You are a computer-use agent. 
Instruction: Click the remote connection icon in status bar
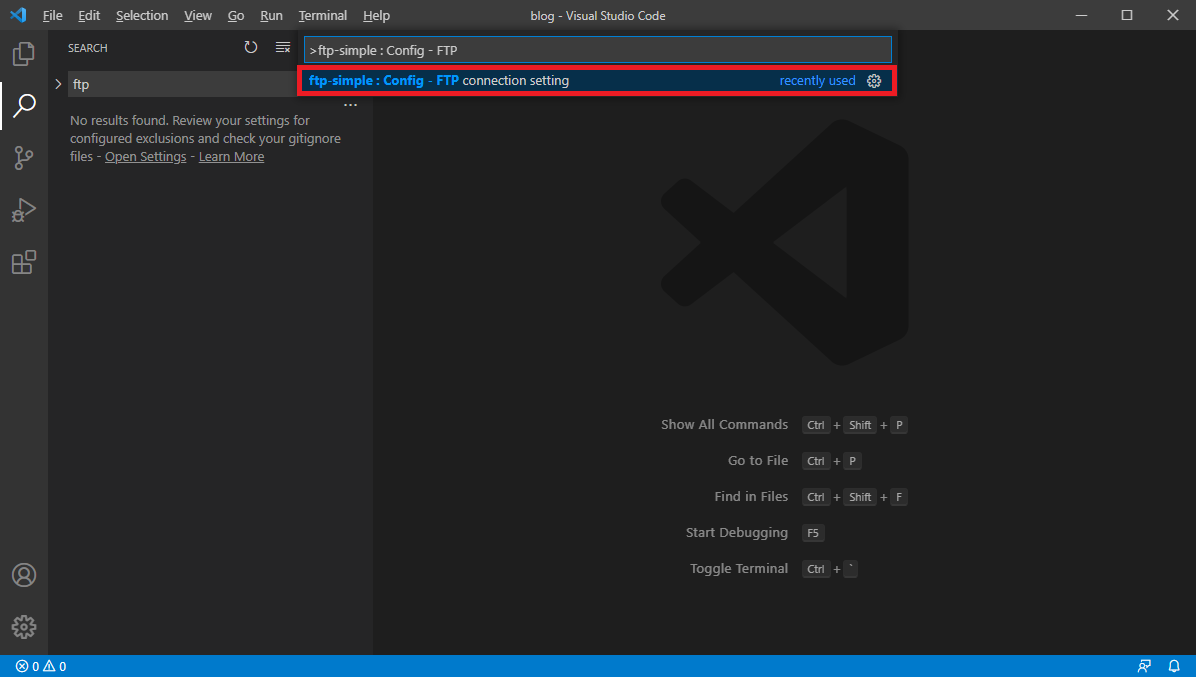pos(1144,666)
